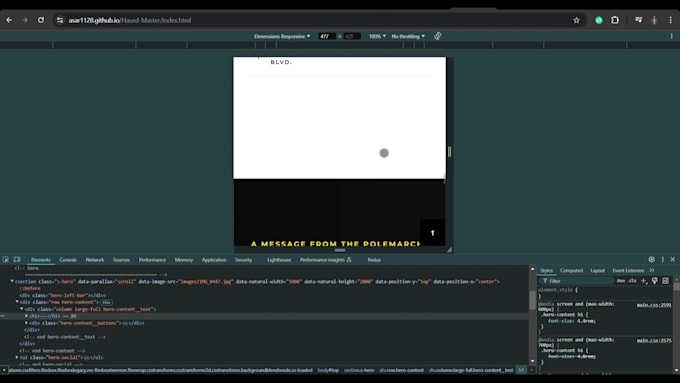Viewport: 680px width, 383px height.
Task: Focus the Styles Filter input
Action: [x=577, y=281]
